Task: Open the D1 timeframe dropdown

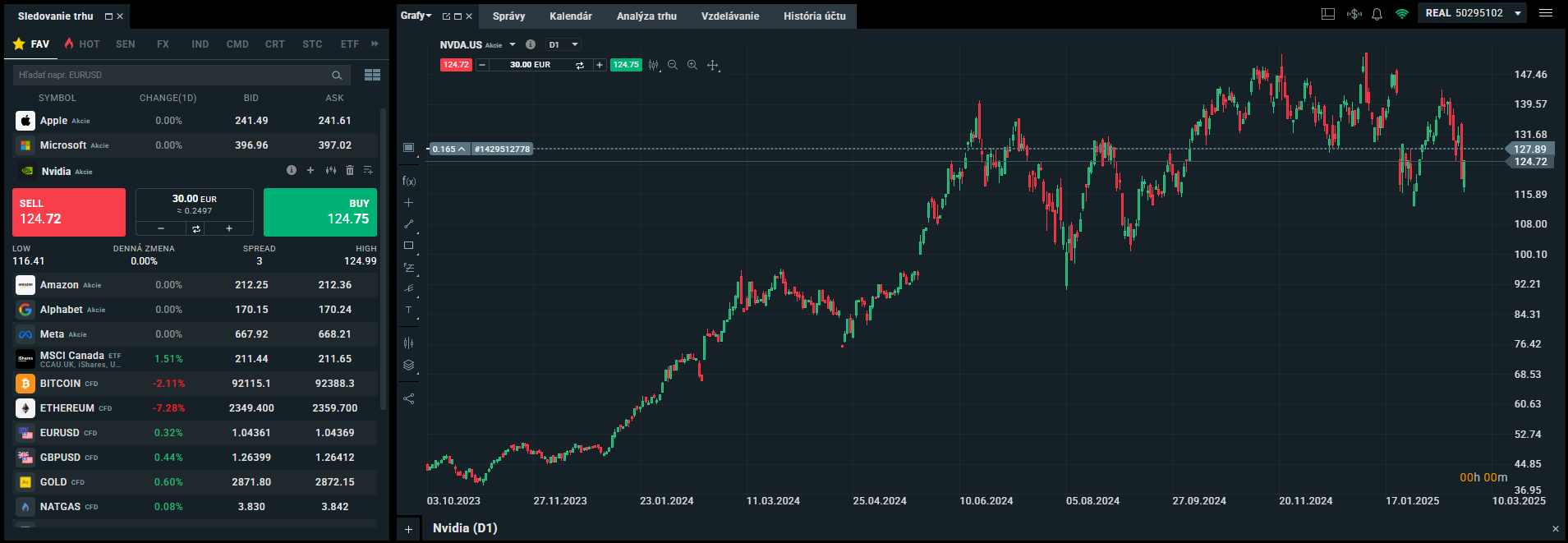Action: coord(564,44)
